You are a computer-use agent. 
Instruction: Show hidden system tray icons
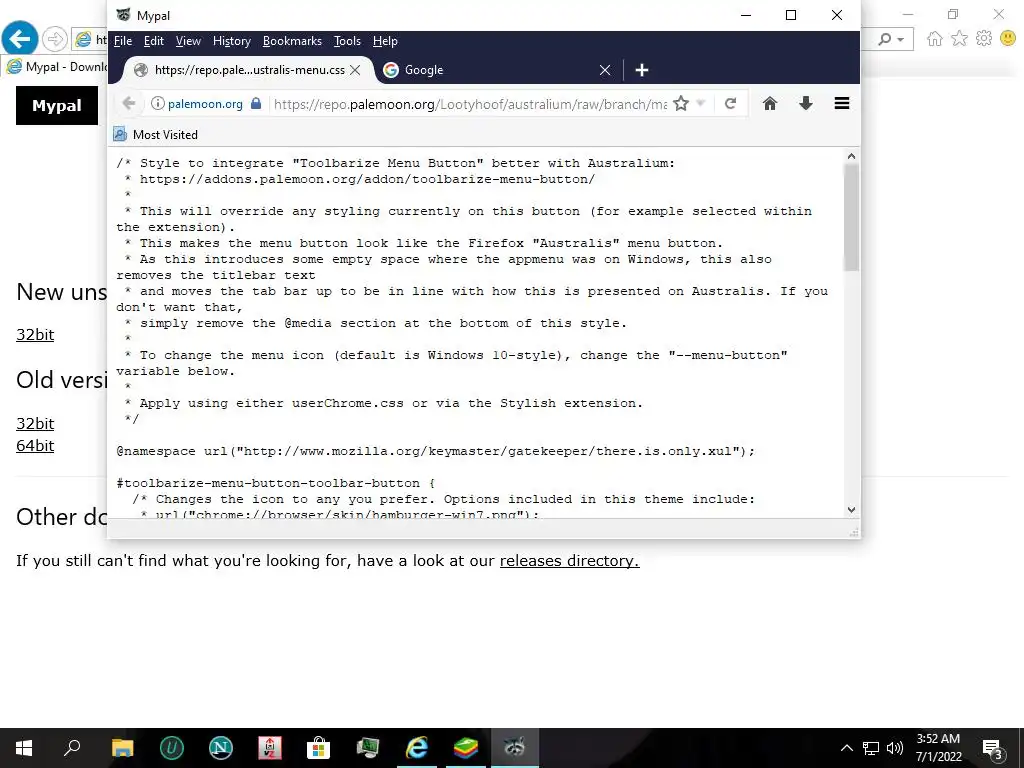[x=846, y=748]
